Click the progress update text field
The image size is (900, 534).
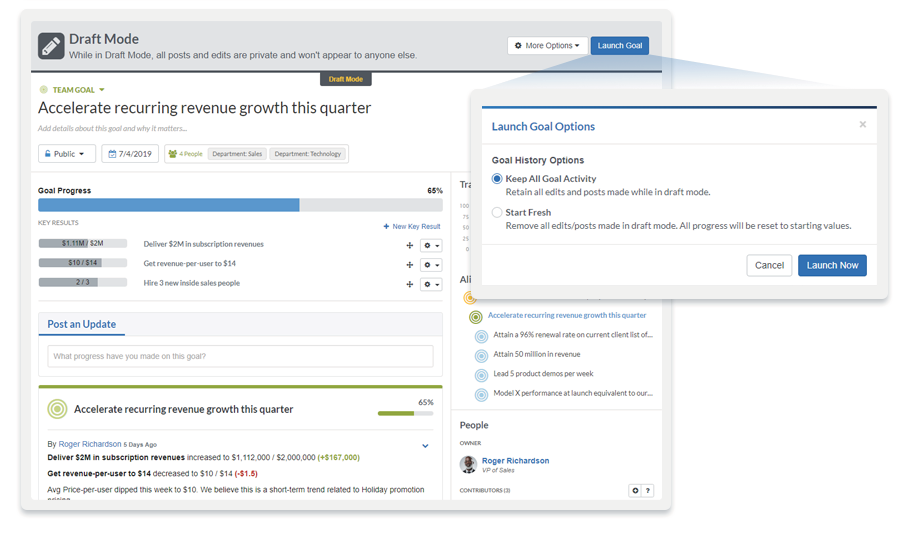point(240,356)
